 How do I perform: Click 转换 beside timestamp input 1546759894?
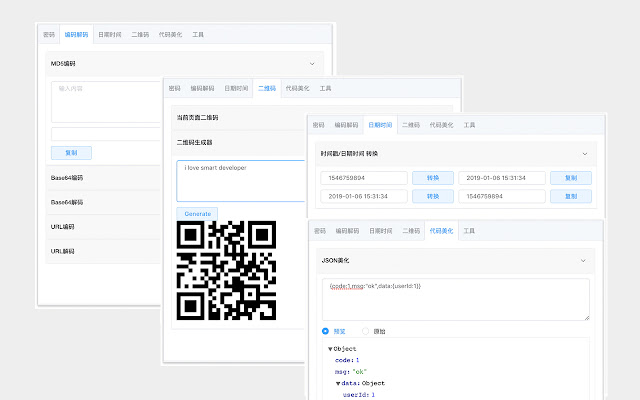click(x=433, y=178)
